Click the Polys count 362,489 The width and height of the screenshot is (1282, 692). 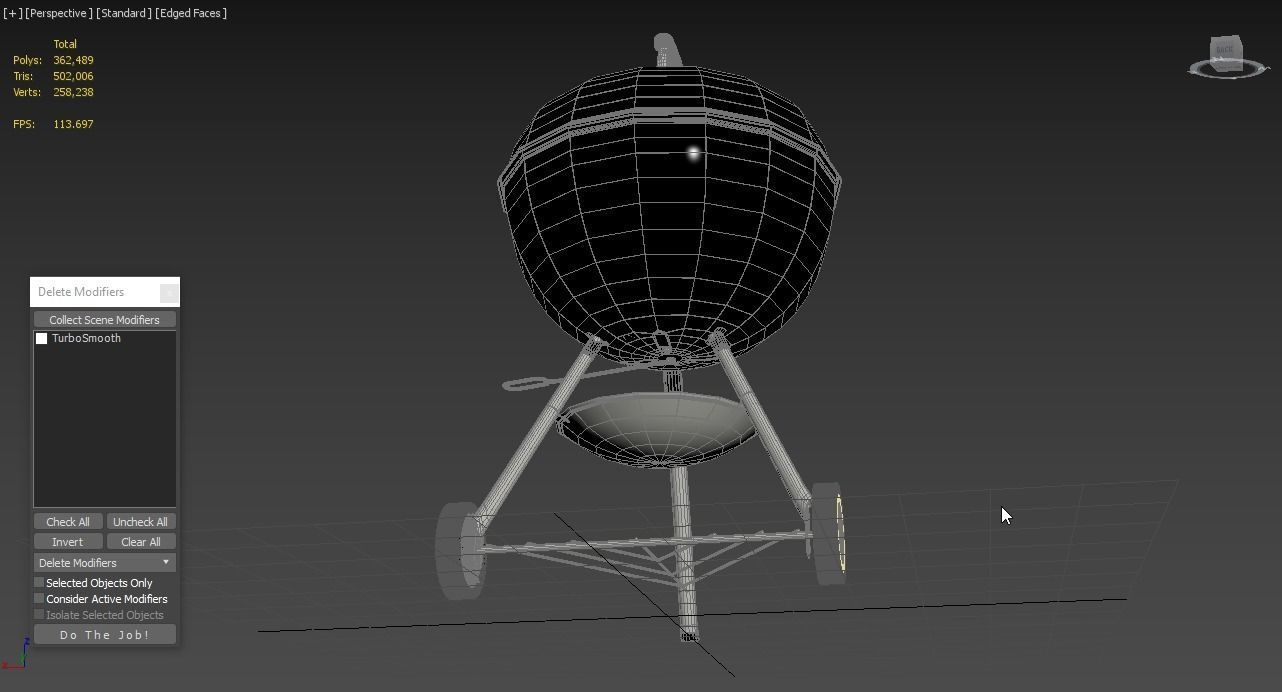click(73, 60)
